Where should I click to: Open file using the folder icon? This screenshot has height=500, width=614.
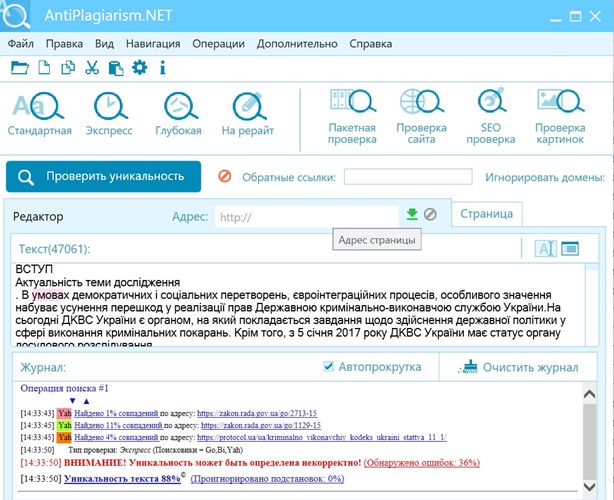20,68
